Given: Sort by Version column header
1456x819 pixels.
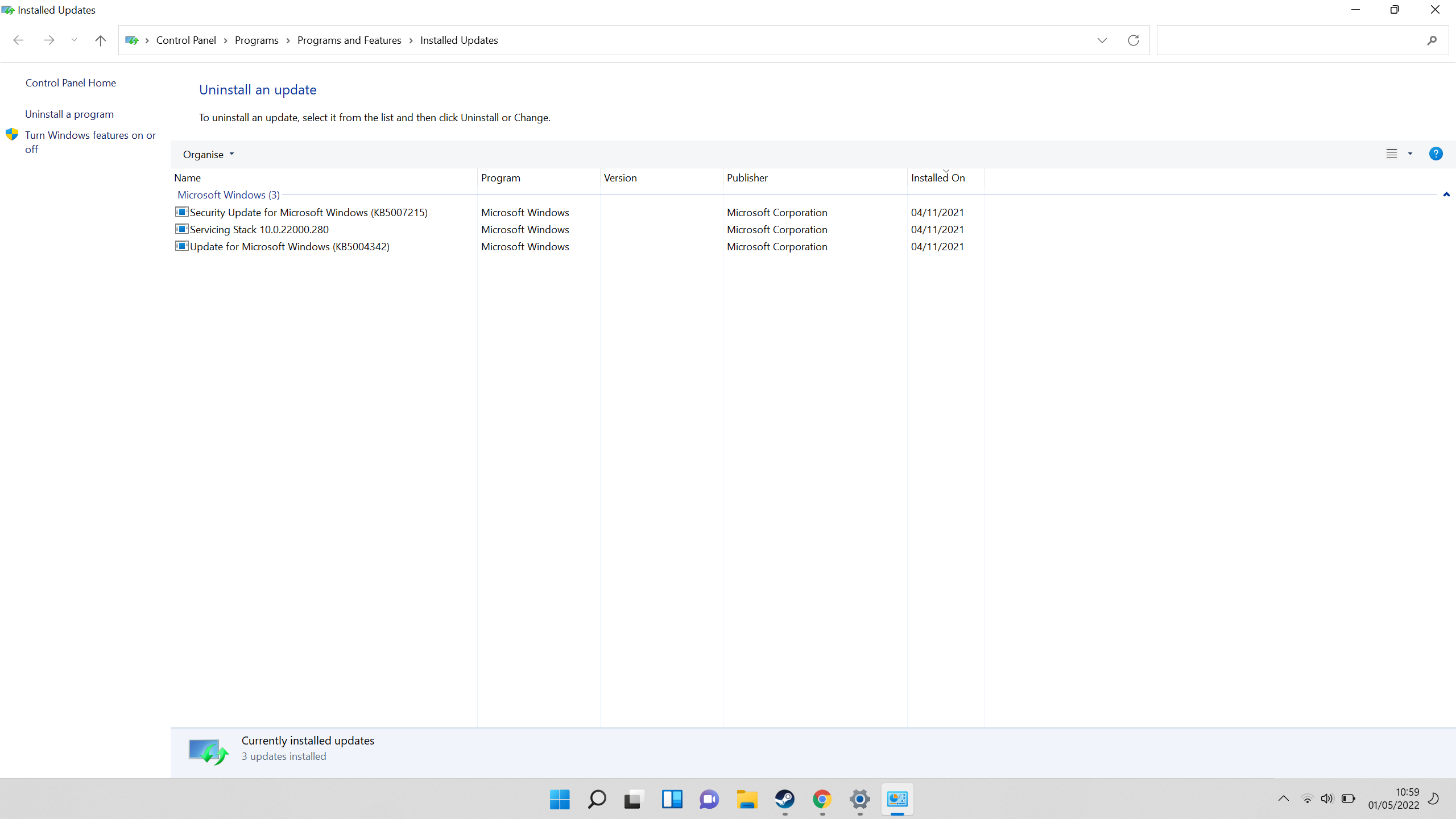Looking at the screenshot, I should [661, 178].
